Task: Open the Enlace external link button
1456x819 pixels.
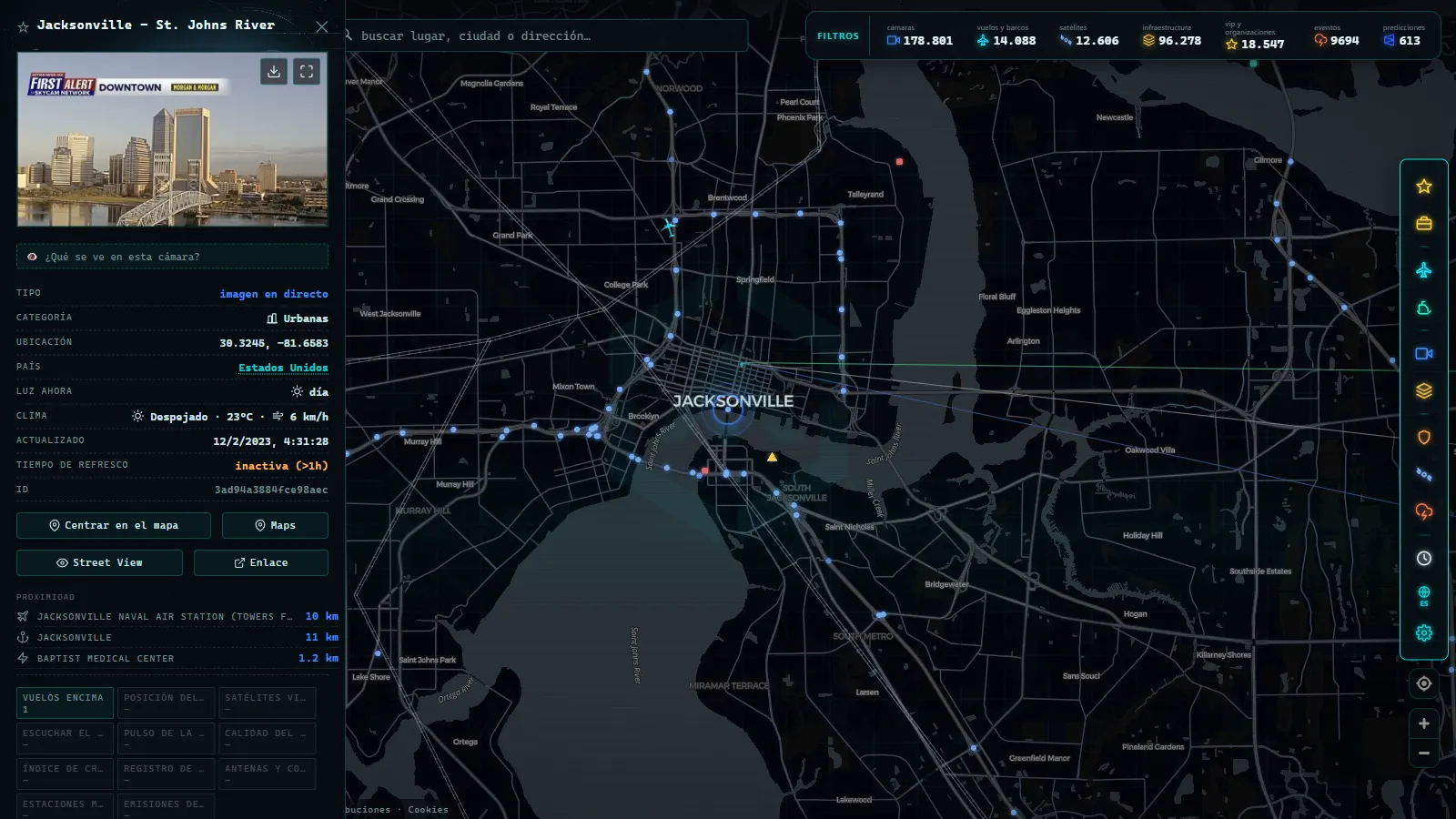Action: pos(261,562)
